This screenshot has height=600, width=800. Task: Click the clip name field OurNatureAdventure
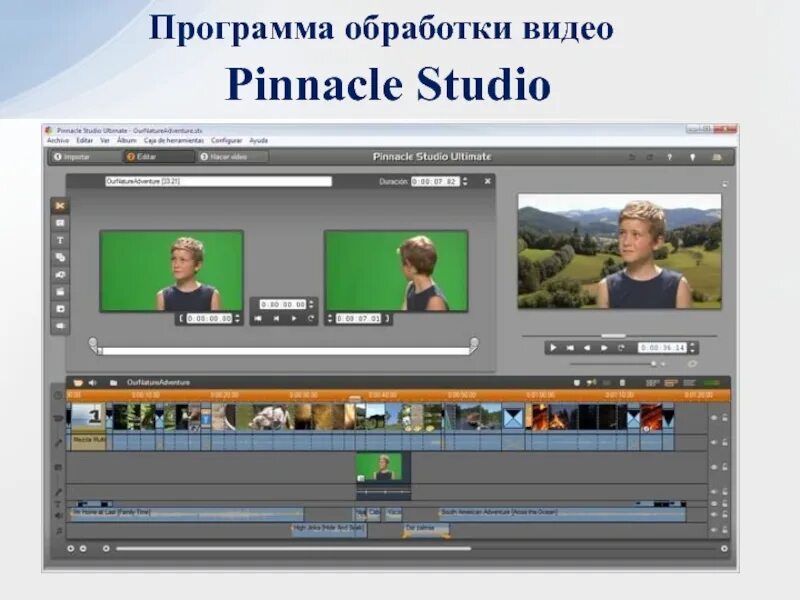218,181
